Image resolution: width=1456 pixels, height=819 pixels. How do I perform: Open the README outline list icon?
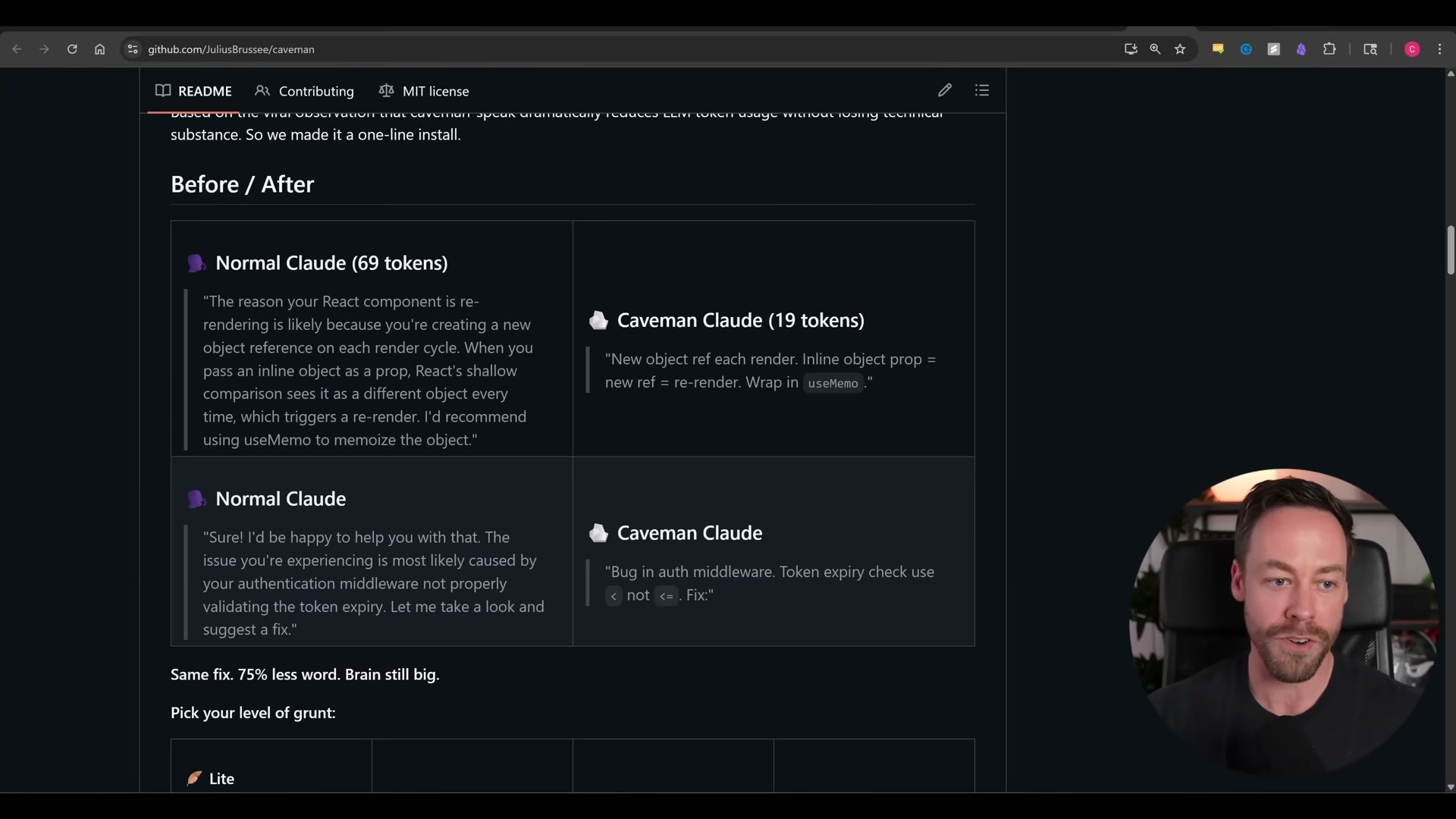tap(982, 90)
